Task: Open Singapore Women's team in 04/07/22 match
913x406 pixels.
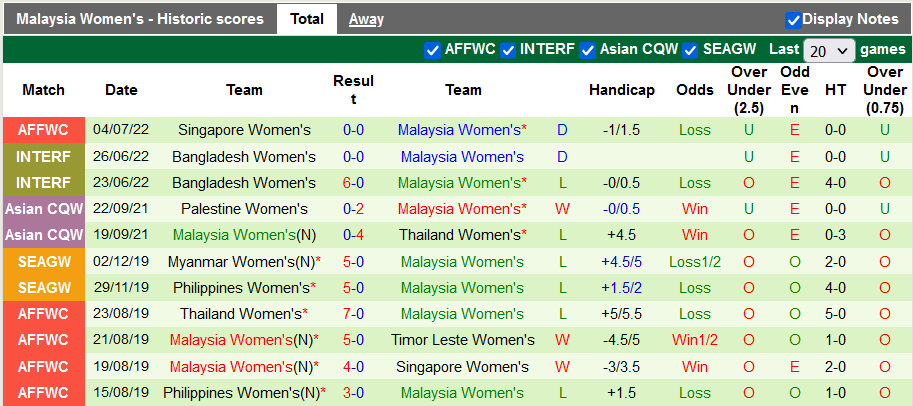Action: coord(244,130)
